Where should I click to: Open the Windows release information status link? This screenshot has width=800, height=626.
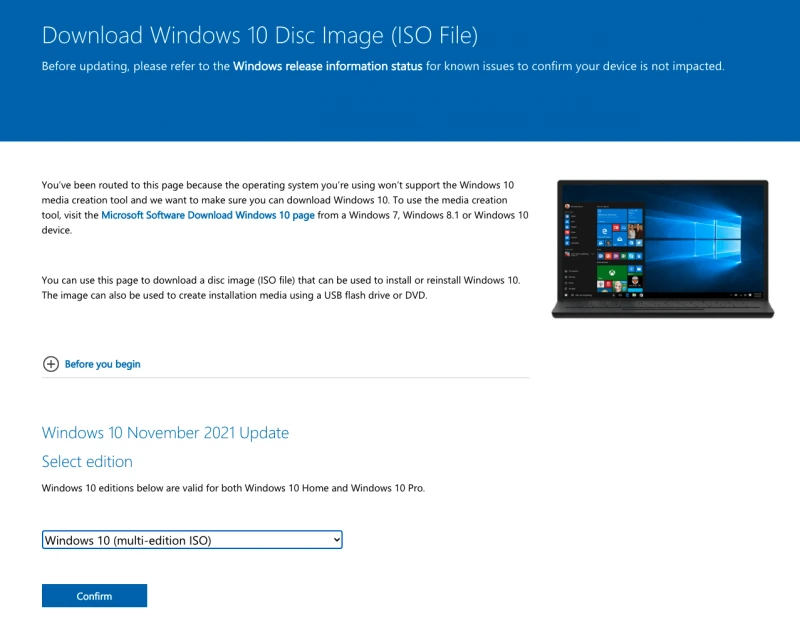[328, 66]
